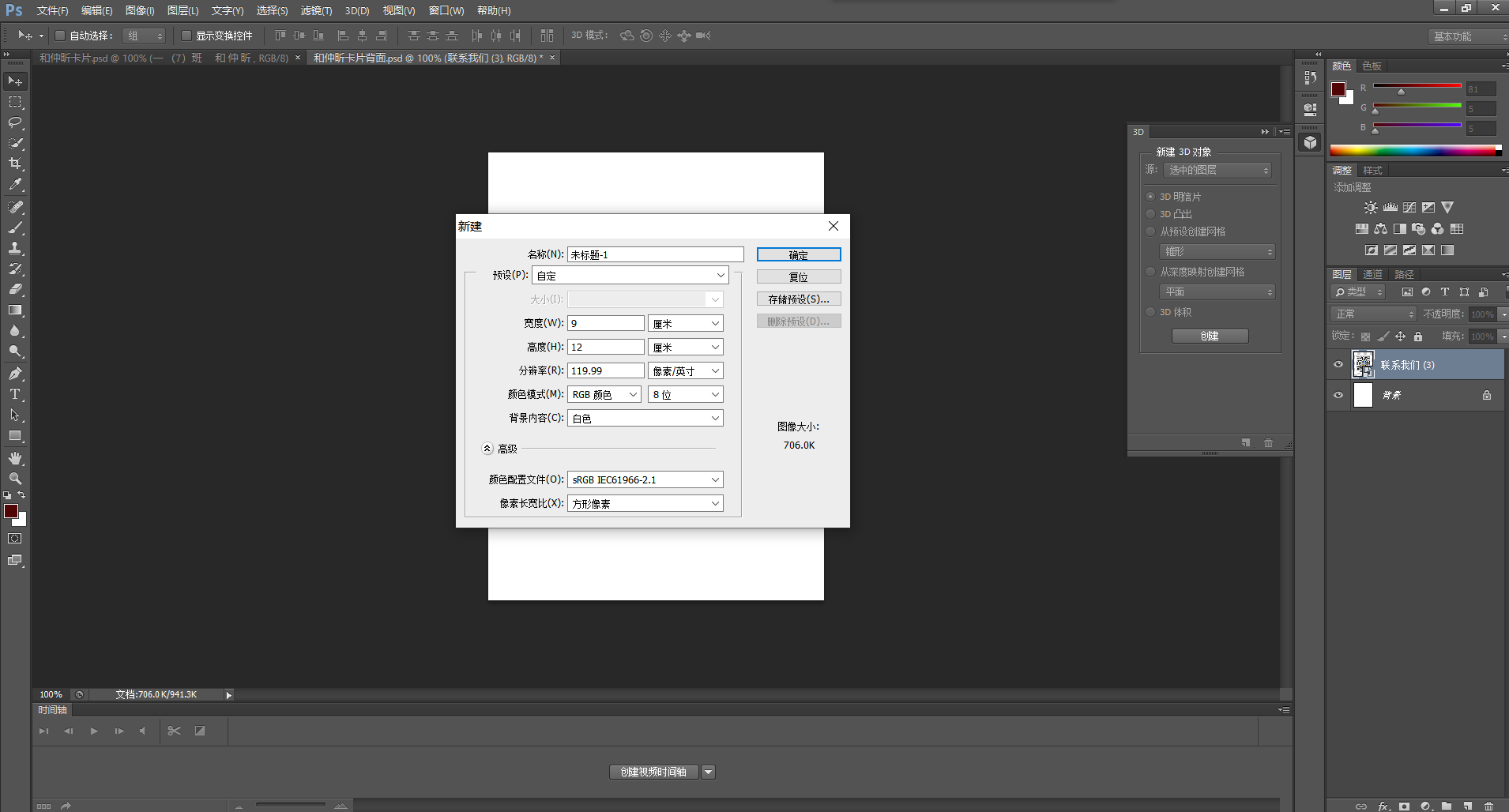This screenshot has width=1509, height=812.
Task: Select the Pen tool
Action: click(15, 374)
